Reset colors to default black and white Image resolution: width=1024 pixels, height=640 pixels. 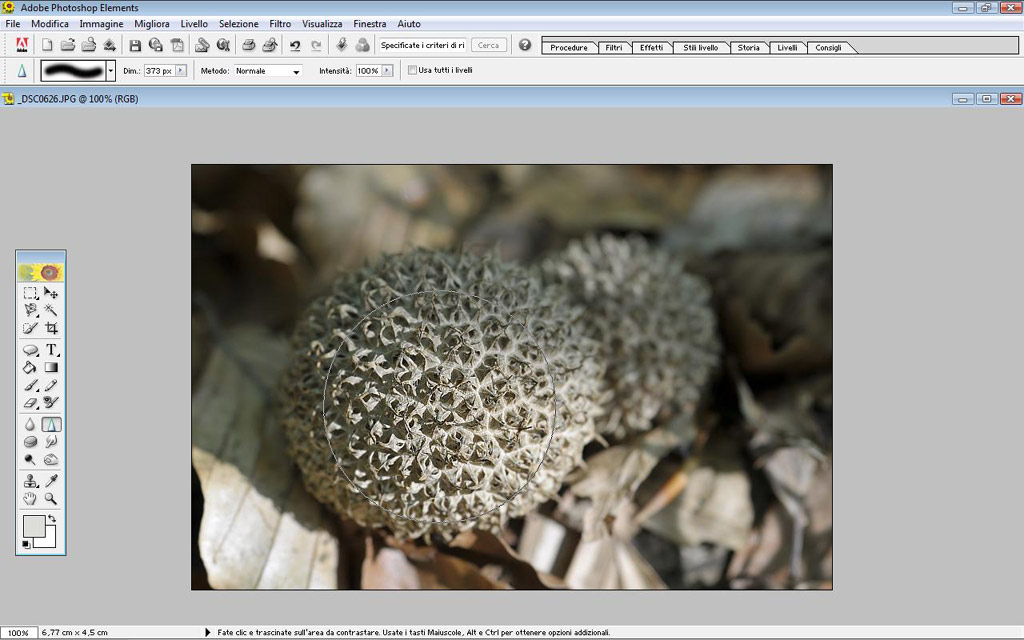(x=26, y=545)
